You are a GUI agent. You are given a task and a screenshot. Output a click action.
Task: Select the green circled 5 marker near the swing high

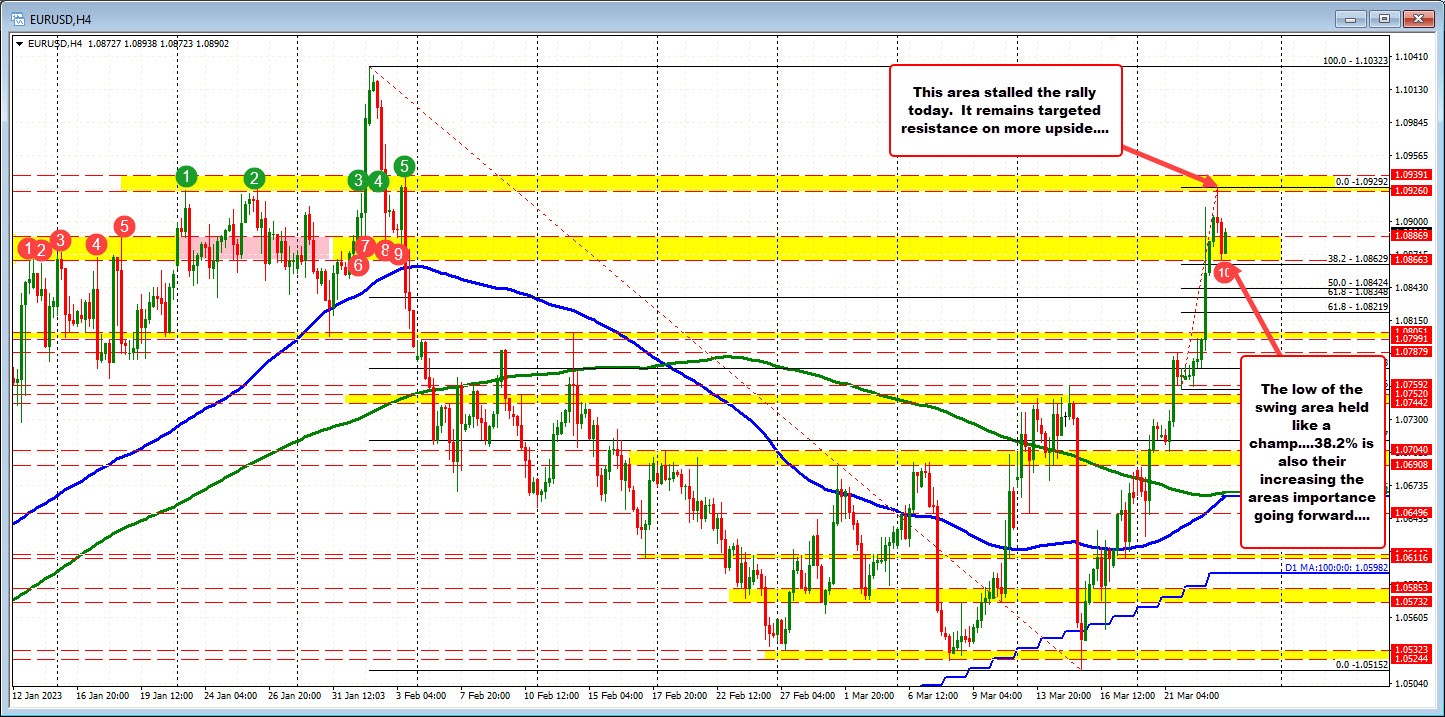click(x=405, y=169)
